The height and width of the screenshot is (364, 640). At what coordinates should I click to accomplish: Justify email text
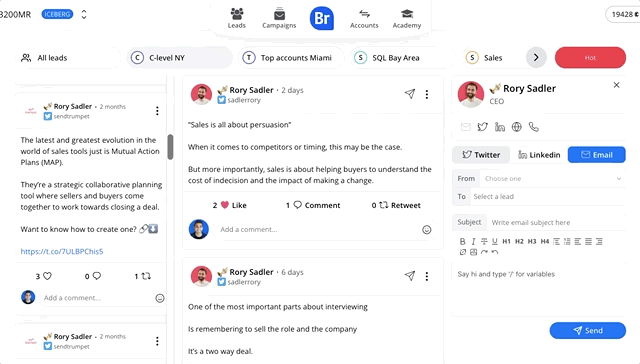588,241
